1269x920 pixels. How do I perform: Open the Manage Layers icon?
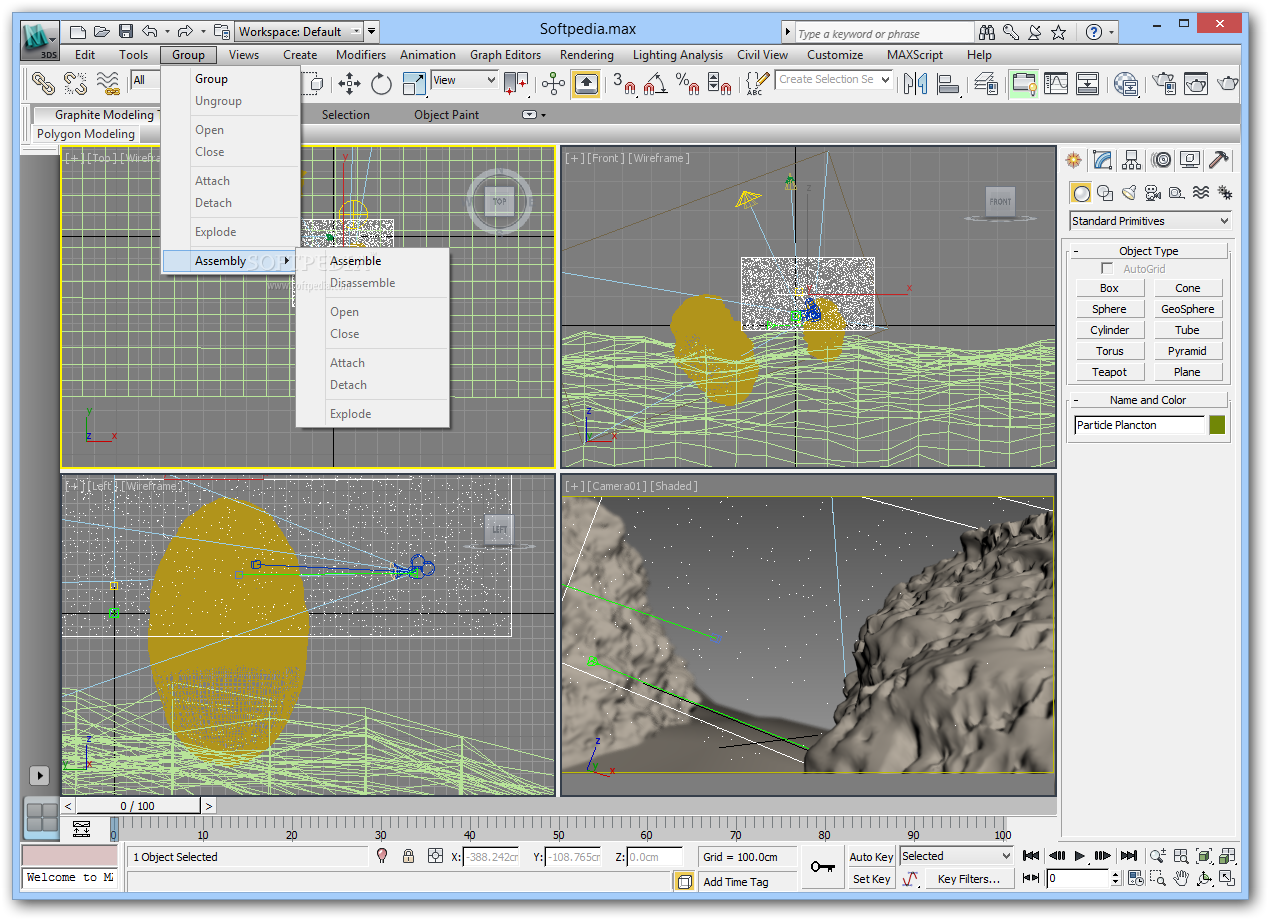(x=985, y=83)
